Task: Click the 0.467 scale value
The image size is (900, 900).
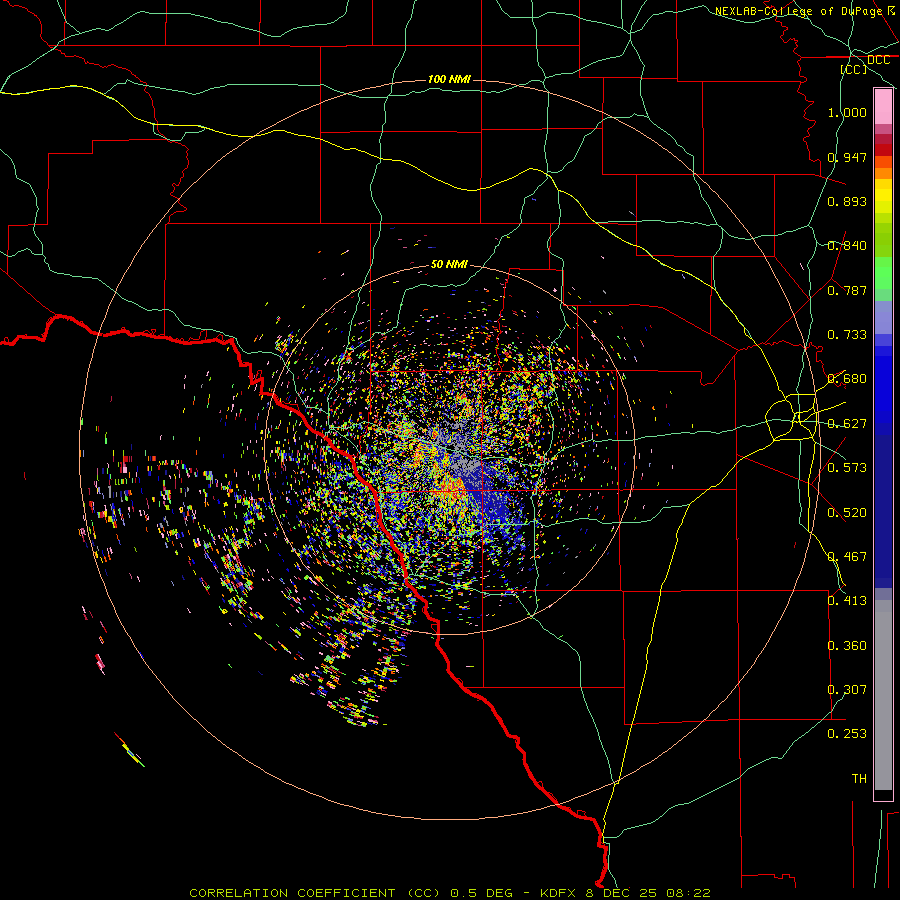Action: coord(847,557)
